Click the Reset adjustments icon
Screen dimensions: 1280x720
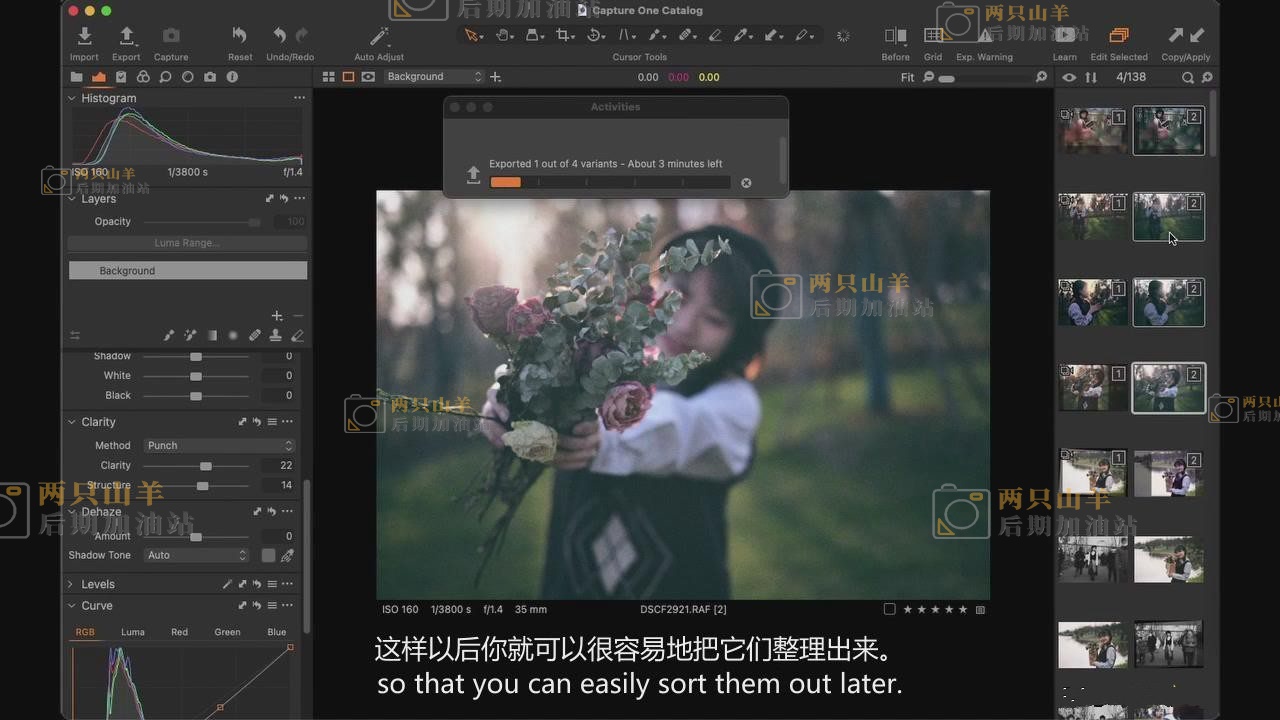point(239,36)
